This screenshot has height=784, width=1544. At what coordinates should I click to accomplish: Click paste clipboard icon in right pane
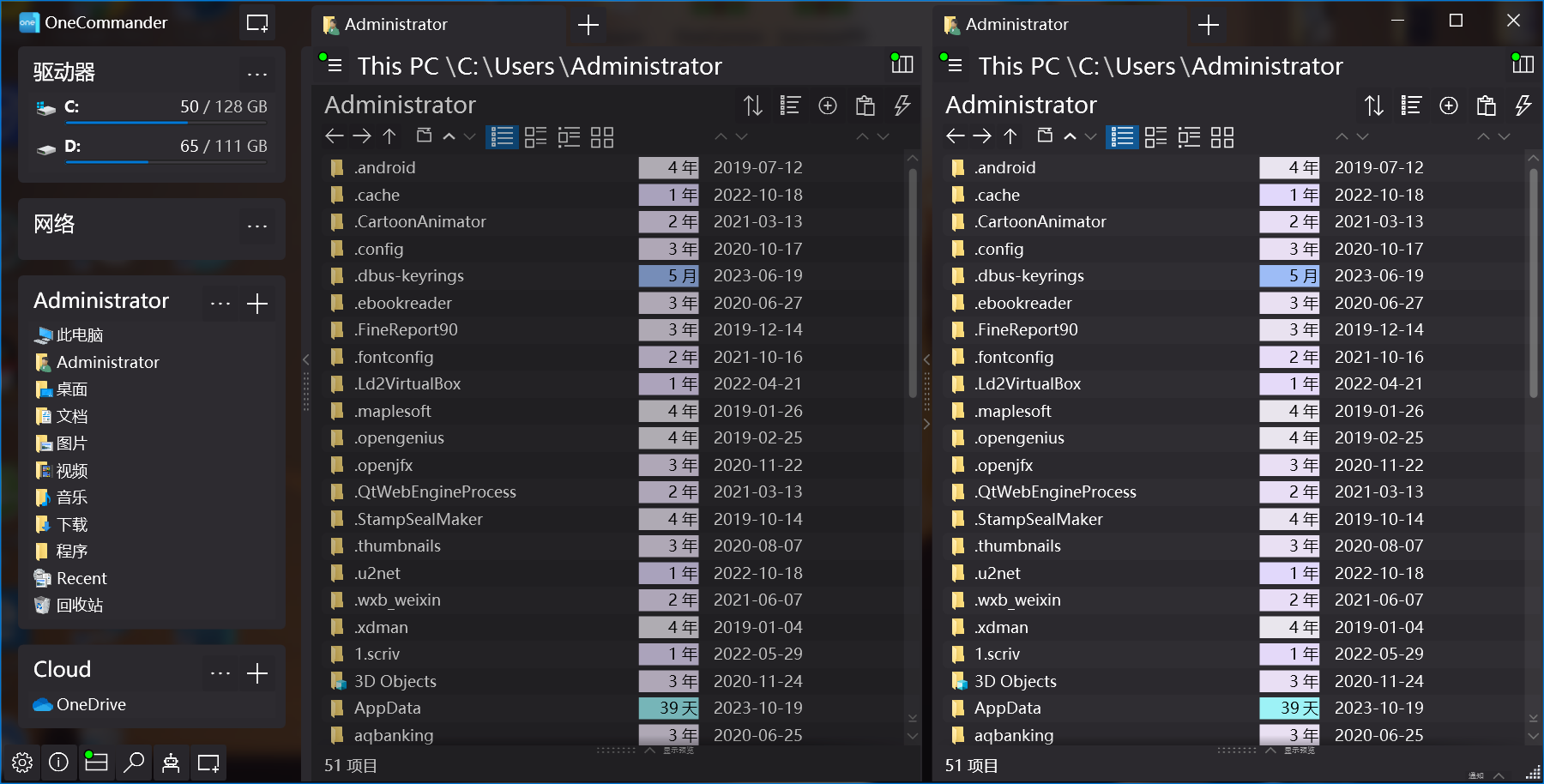pyautogui.click(x=1487, y=106)
